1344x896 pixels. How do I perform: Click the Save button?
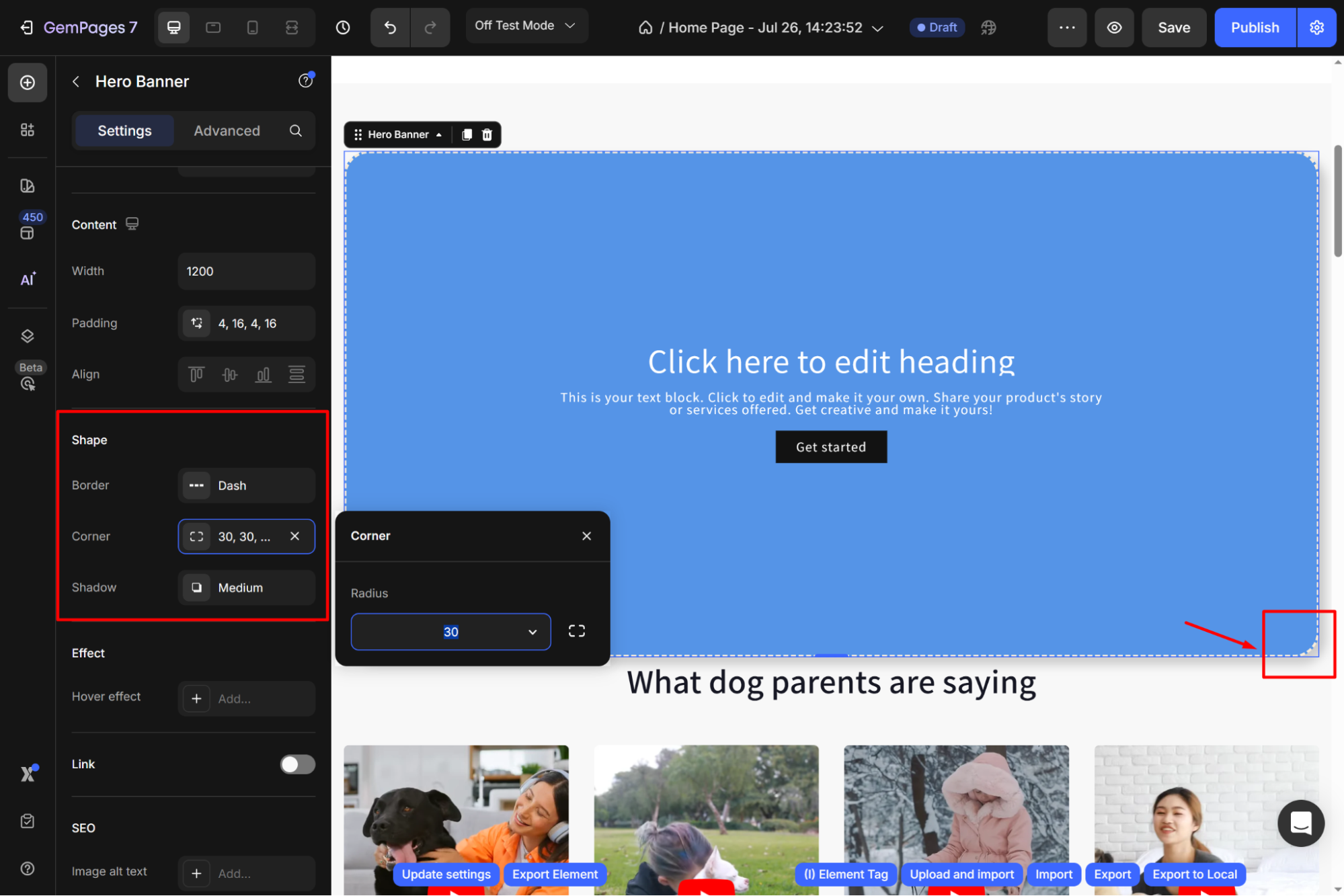click(x=1174, y=28)
